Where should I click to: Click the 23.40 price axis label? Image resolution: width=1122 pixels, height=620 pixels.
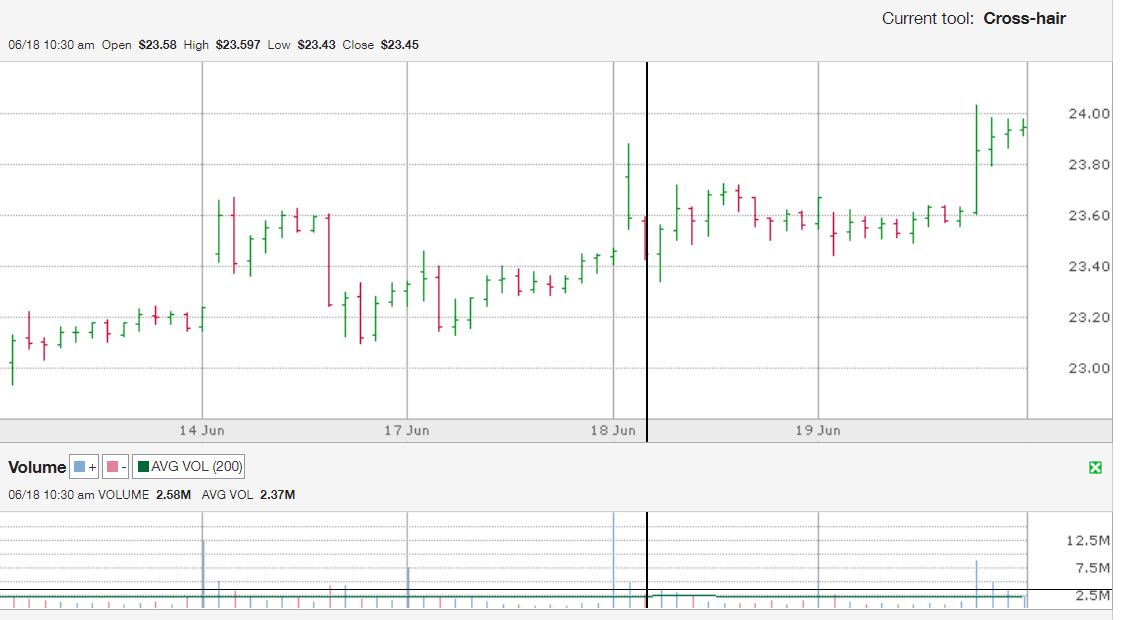1088,266
